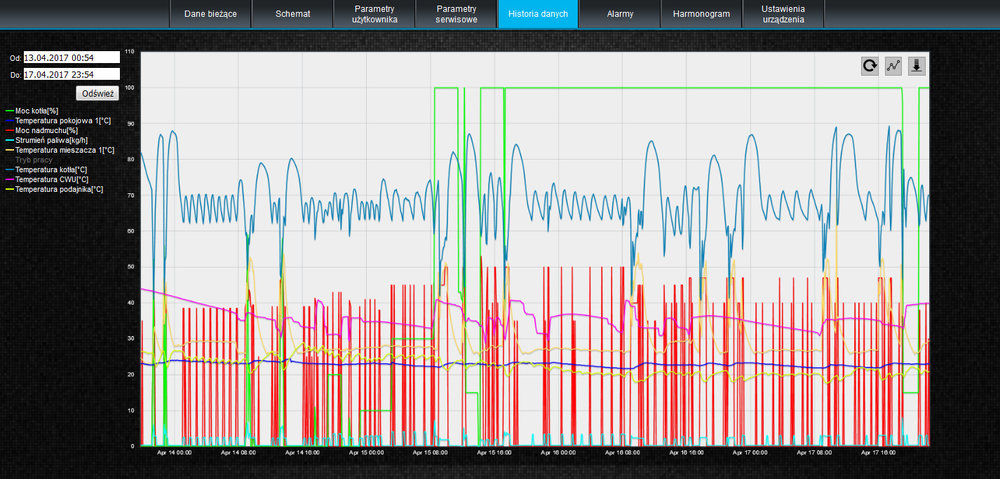1000x479 pixels.
Task: Open the Dane bieżące tab
Action: click(x=210, y=15)
